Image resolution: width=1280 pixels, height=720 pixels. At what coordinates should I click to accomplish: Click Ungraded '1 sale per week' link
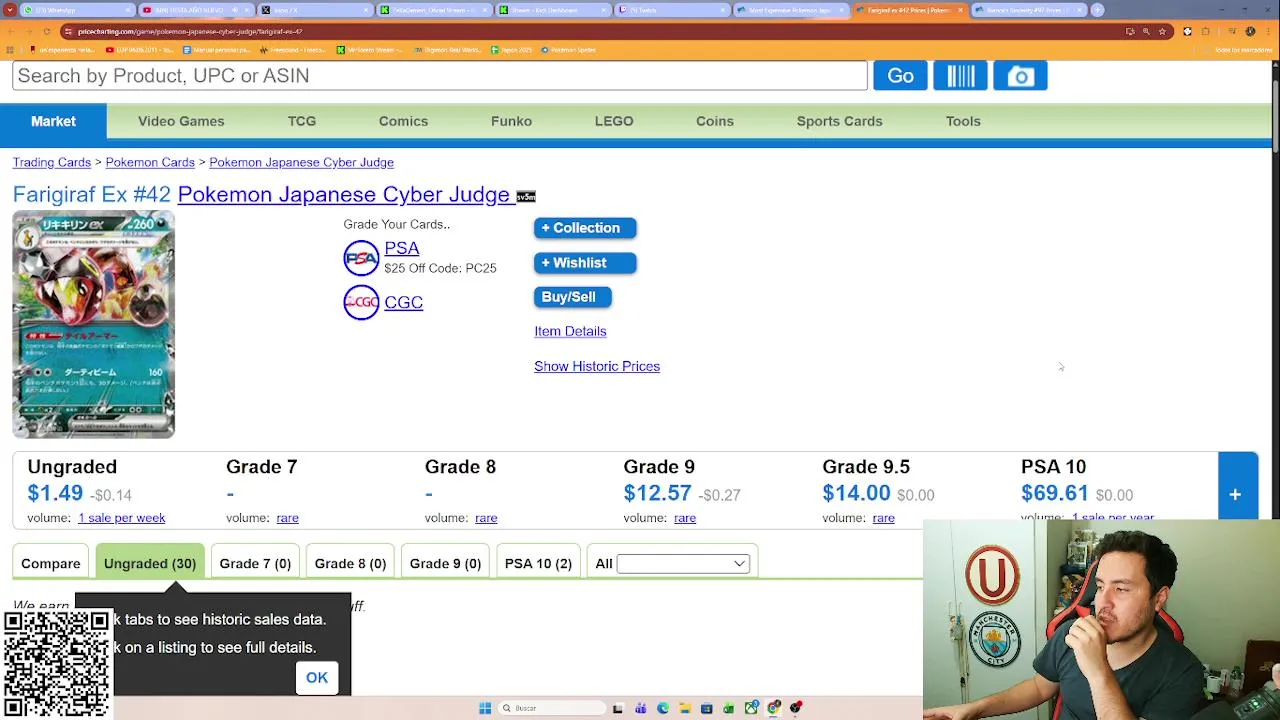coord(122,518)
